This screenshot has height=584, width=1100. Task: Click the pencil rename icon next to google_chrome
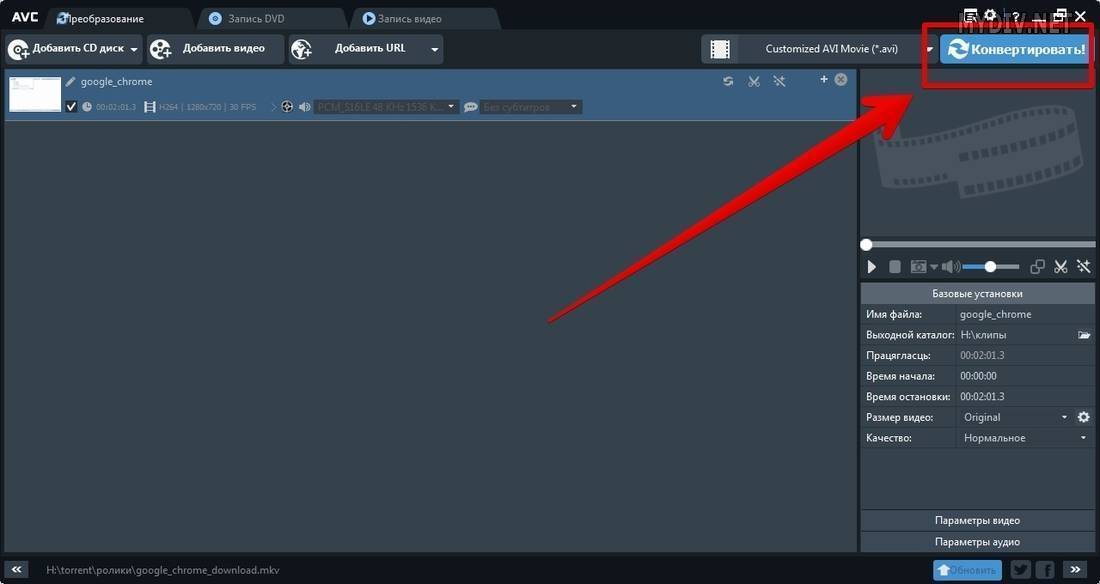pyautogui.click(x=70, y=82)
